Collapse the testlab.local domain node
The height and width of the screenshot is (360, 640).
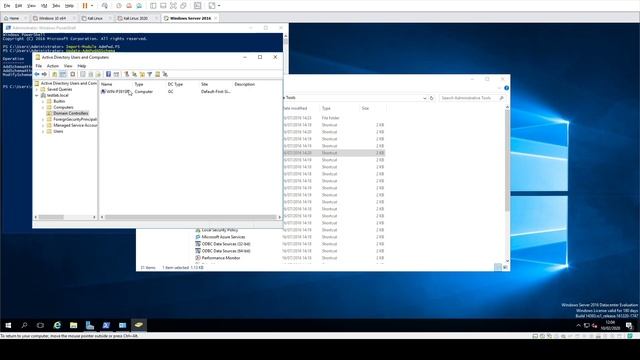[37, 96]
